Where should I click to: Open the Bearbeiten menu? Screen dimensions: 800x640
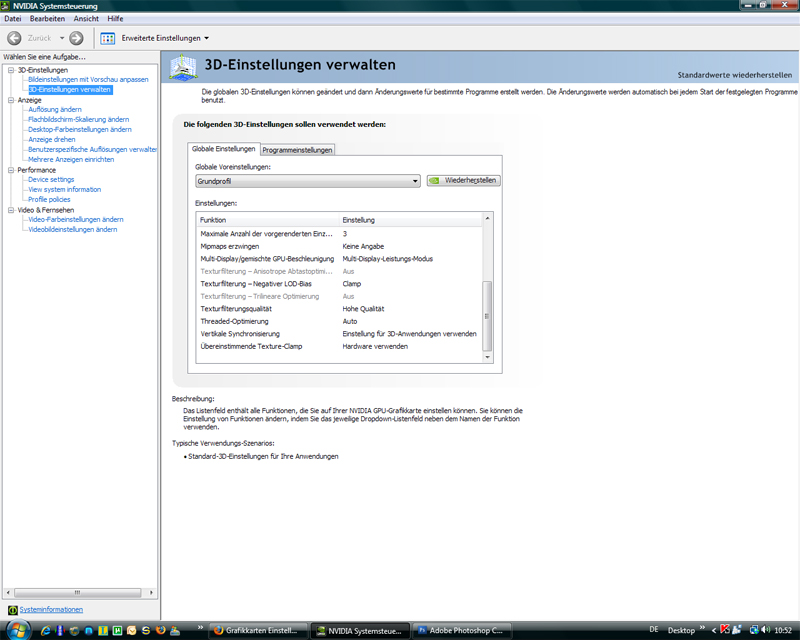(47, 19)
